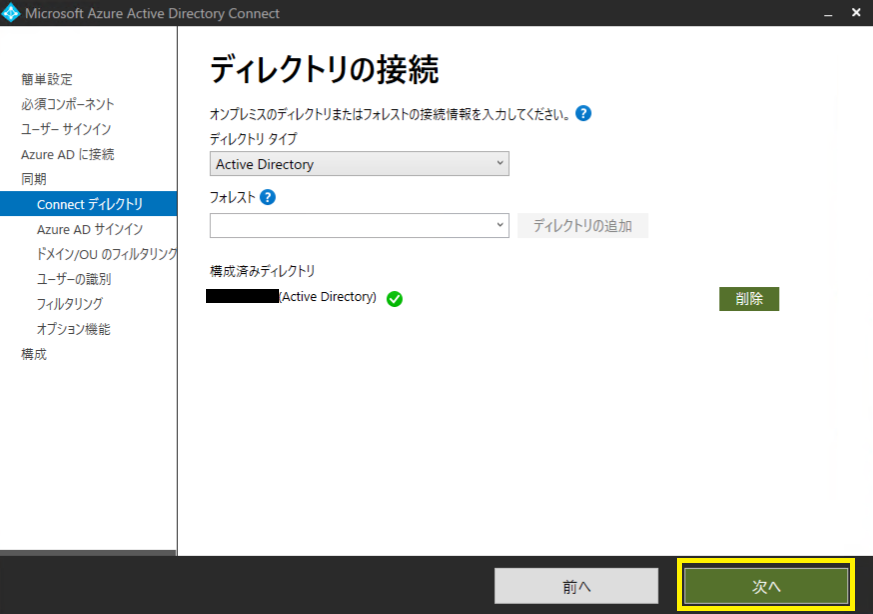Click the green check mark status icon
Screen dimensions: 873x614
pyautogui.click(x=394, y=299)
